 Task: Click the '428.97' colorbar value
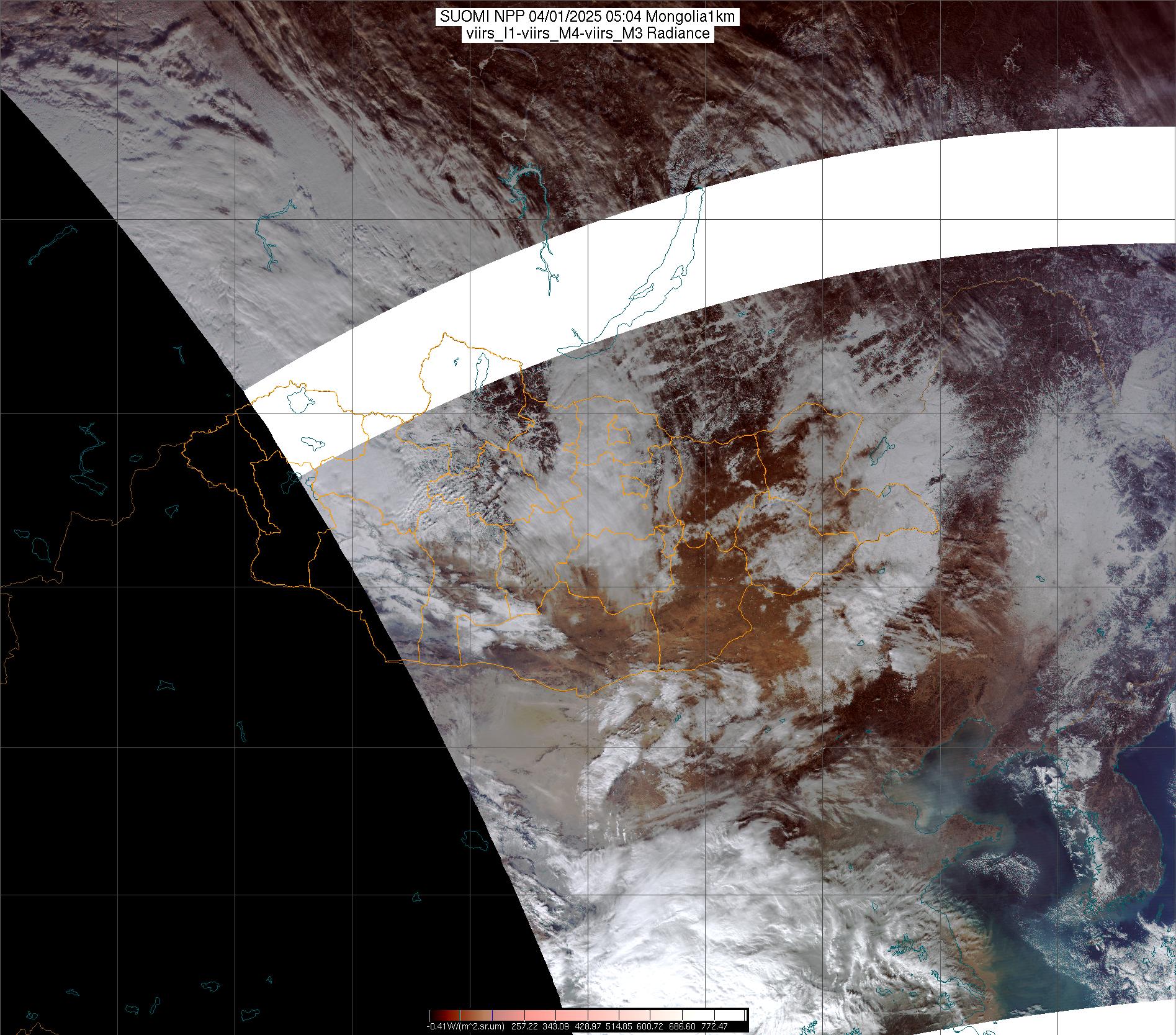click(588, 1026)
